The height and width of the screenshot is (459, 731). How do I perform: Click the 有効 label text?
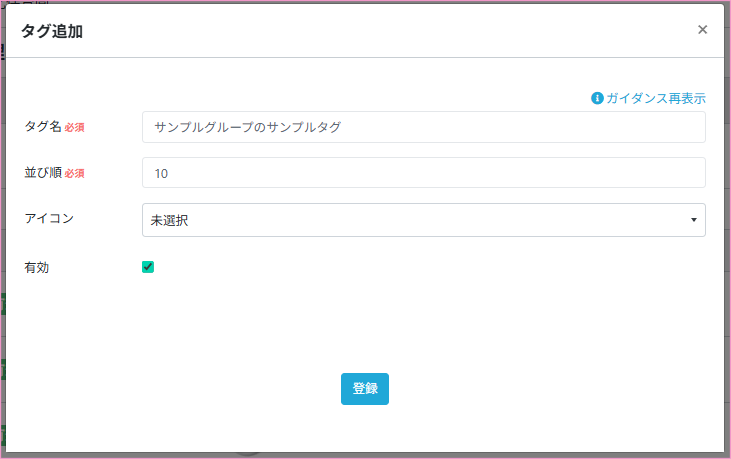37,267
